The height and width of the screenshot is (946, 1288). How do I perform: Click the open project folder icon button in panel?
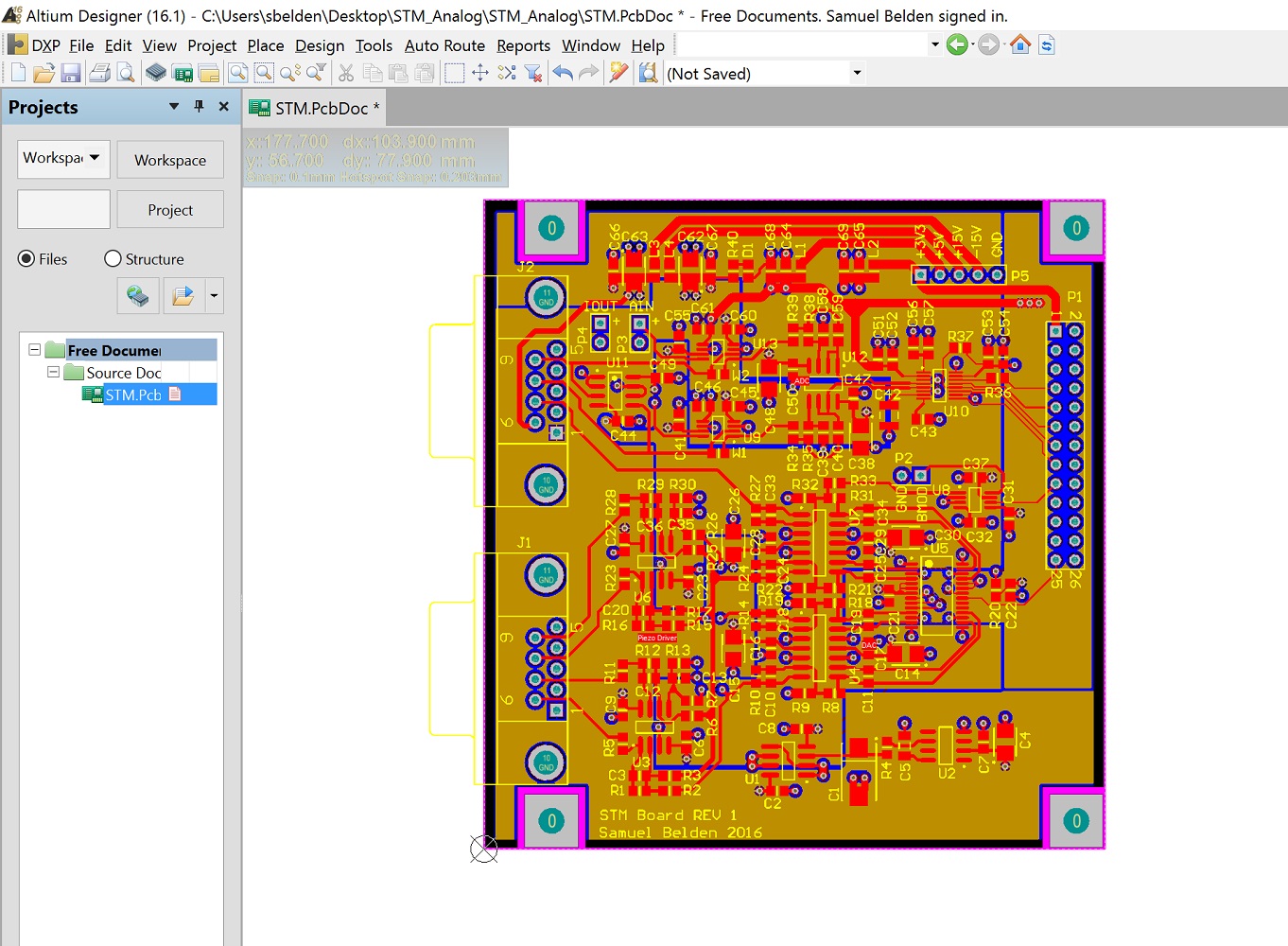(183, 296)
